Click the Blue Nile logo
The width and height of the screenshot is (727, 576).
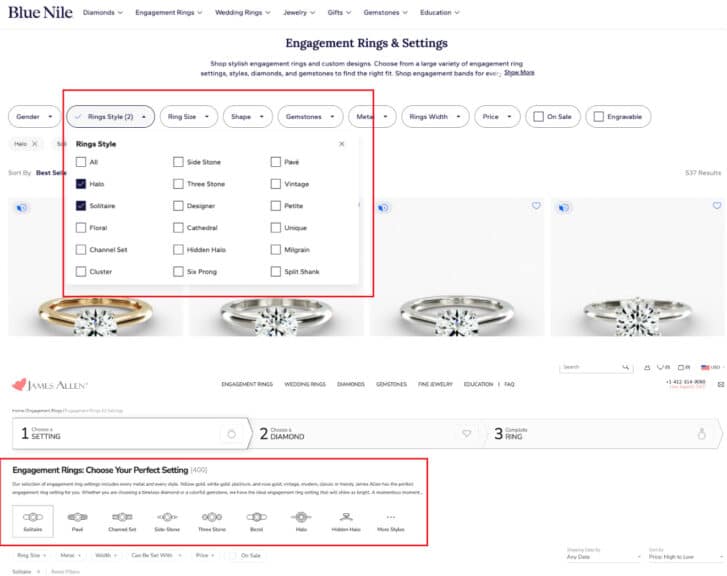pos(40,13)
